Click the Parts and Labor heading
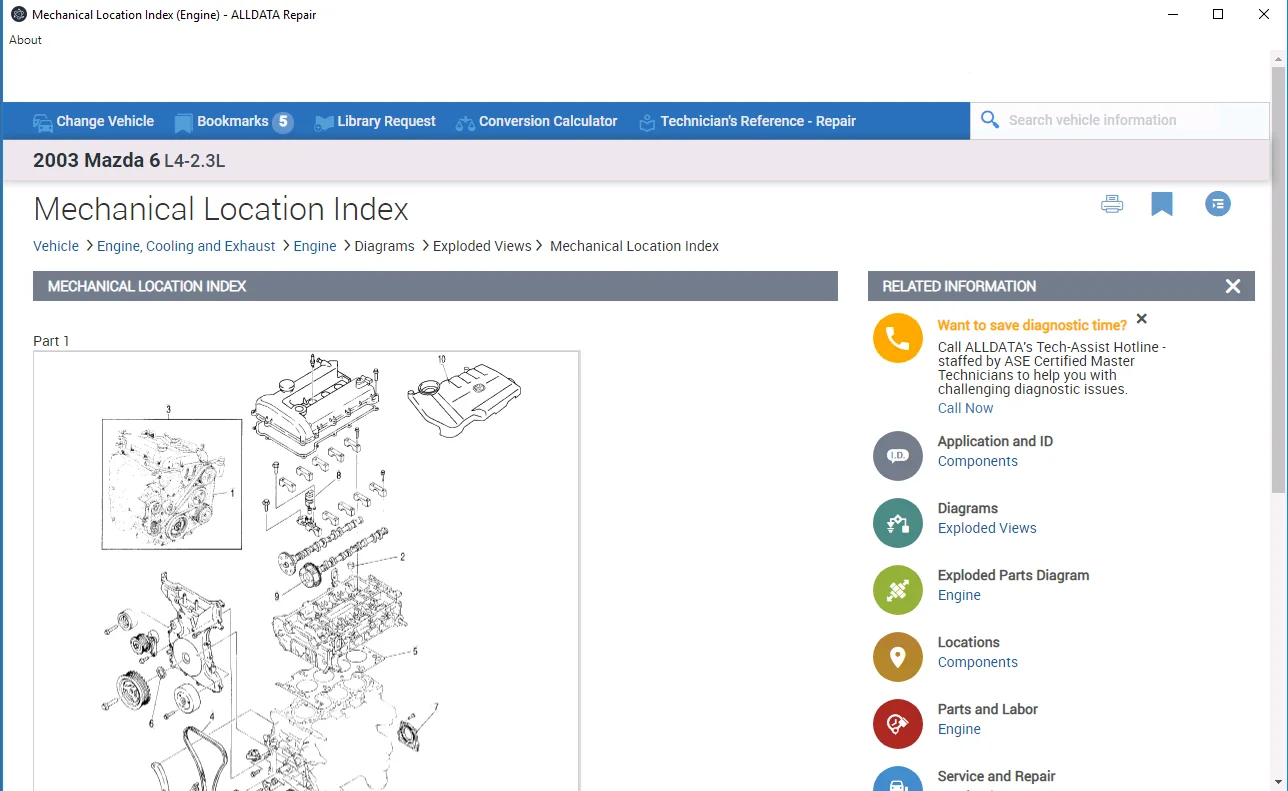Viewport: 1288px width, 791px height. (x=988, y=709)
